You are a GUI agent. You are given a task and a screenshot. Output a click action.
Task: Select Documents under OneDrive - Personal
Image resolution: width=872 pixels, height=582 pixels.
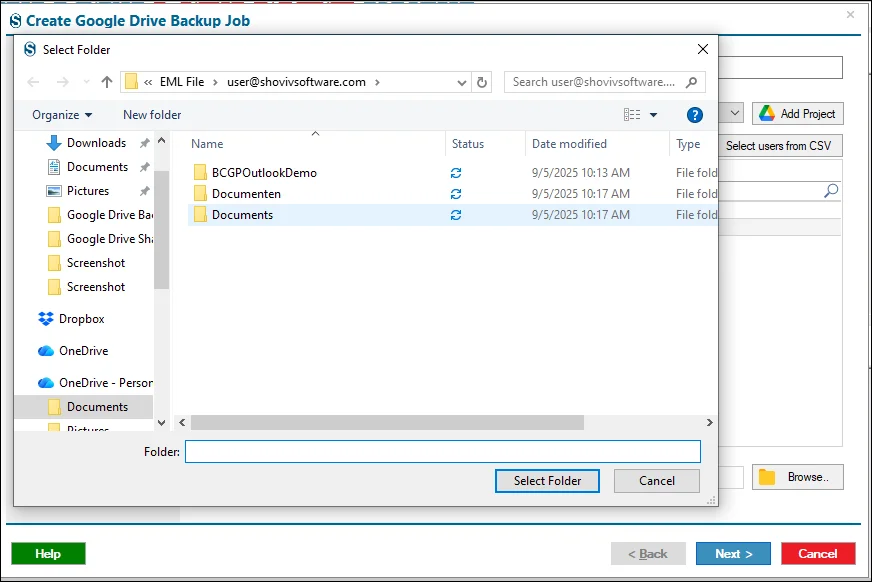(97, 407)
